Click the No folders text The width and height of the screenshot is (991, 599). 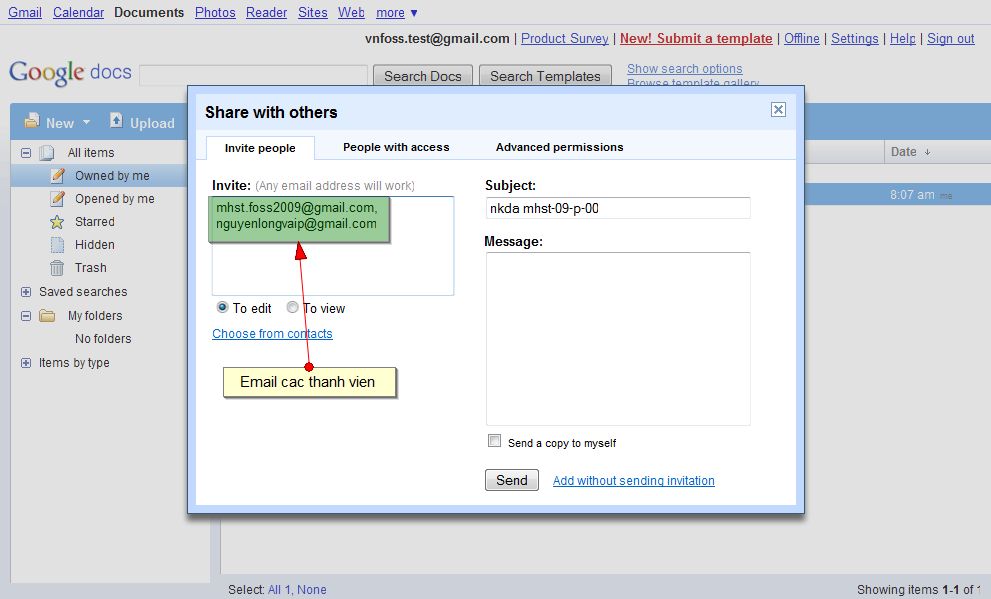(x=103, y=339)
